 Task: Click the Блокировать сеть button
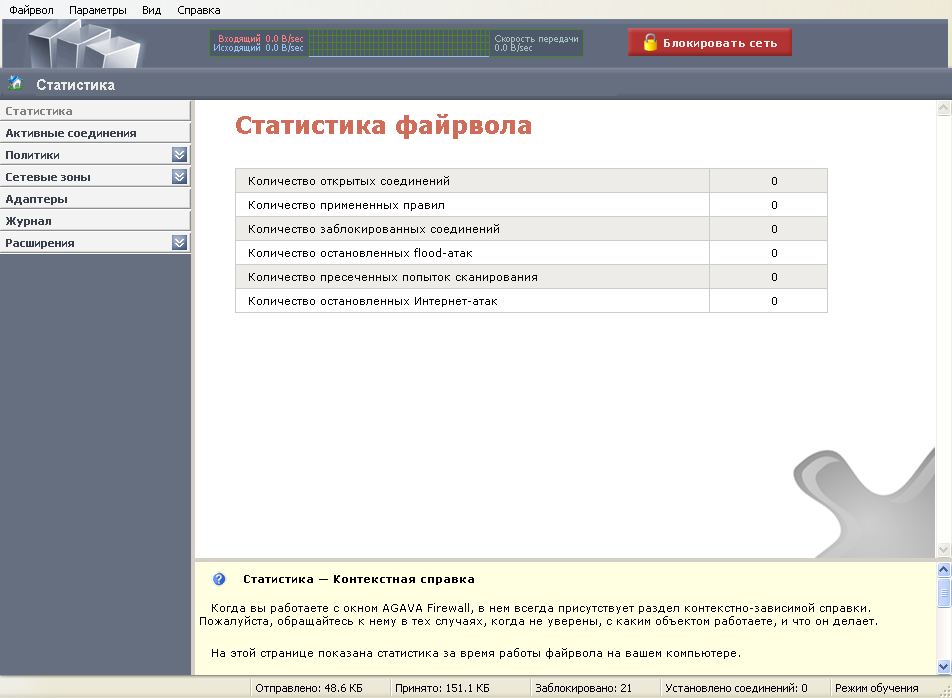coord(710,42)
